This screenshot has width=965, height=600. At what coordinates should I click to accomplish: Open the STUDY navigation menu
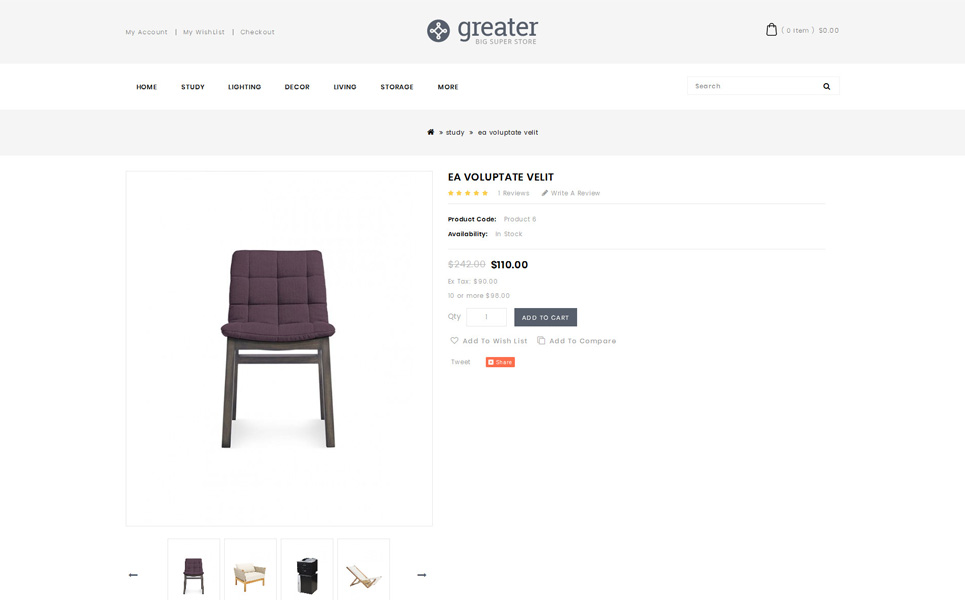click(x=193, y=87)
